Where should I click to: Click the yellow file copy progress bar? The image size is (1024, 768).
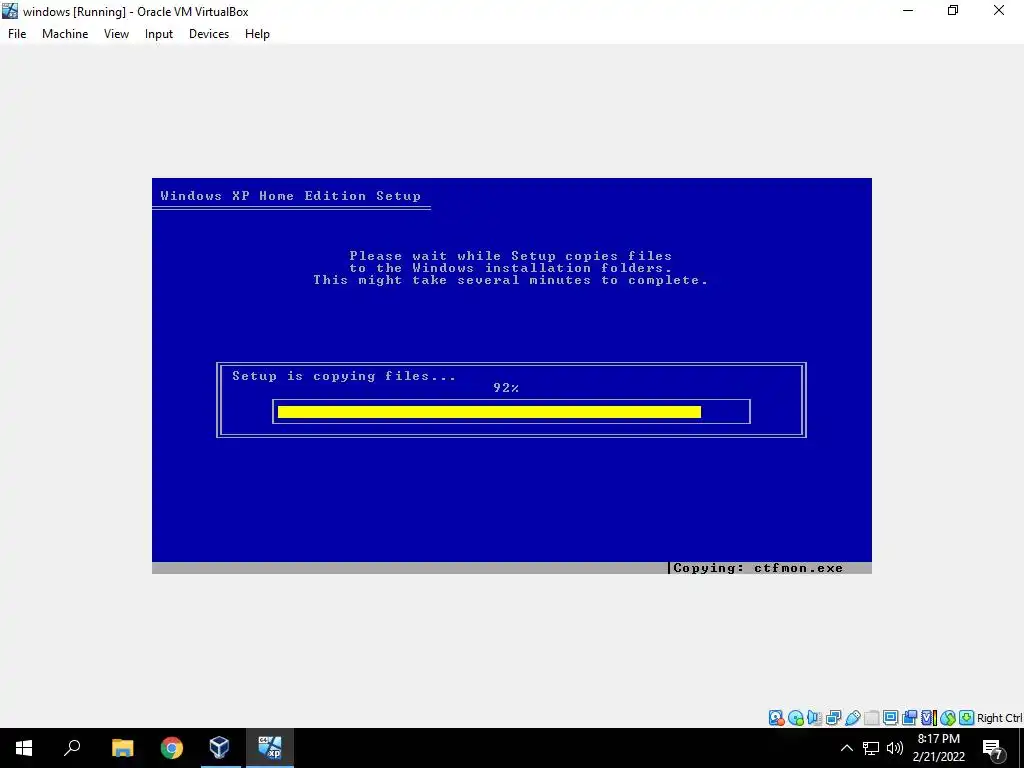pos(489,412)
